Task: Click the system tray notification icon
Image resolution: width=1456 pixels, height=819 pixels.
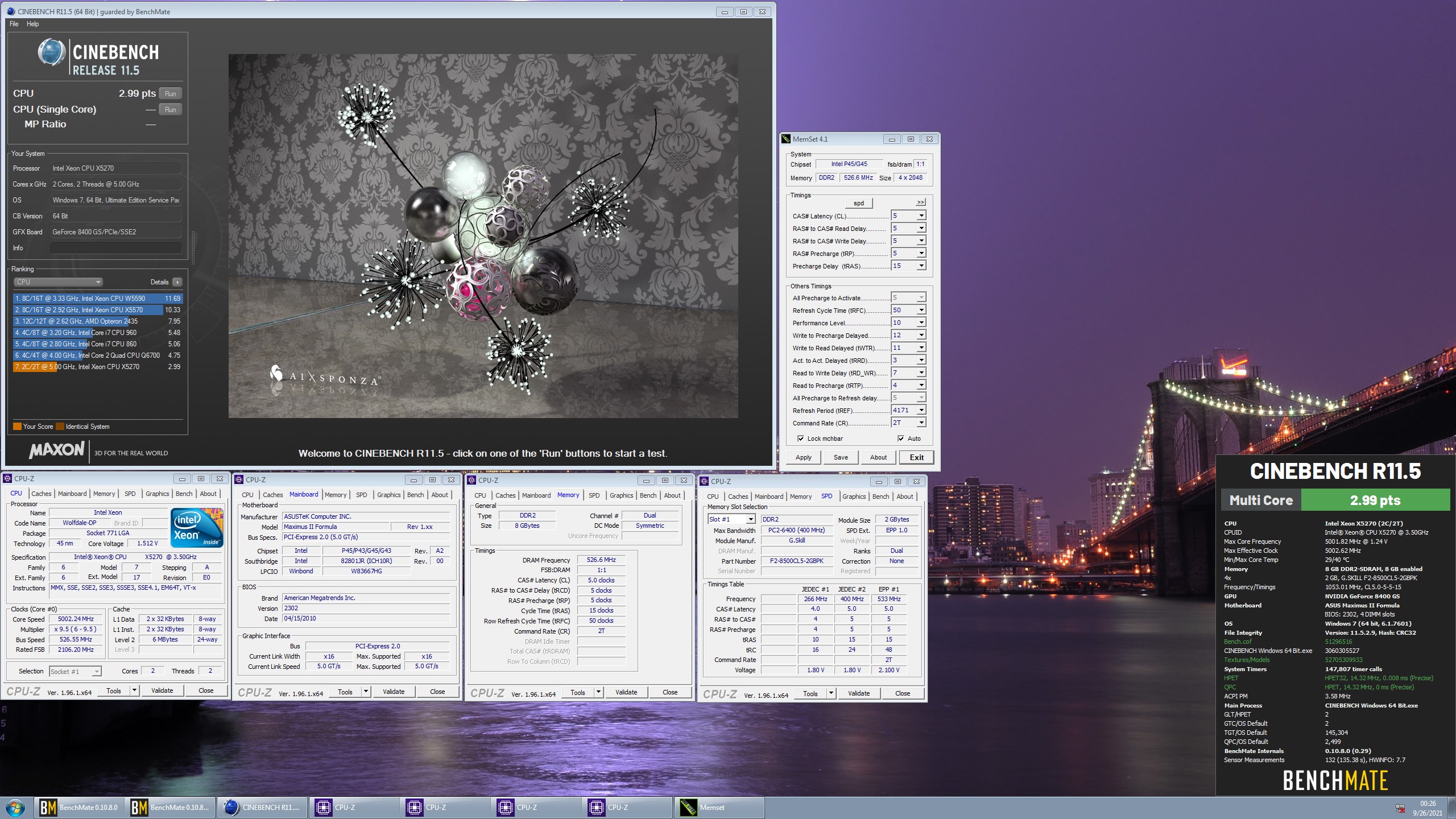Action: pos(1400,808)
